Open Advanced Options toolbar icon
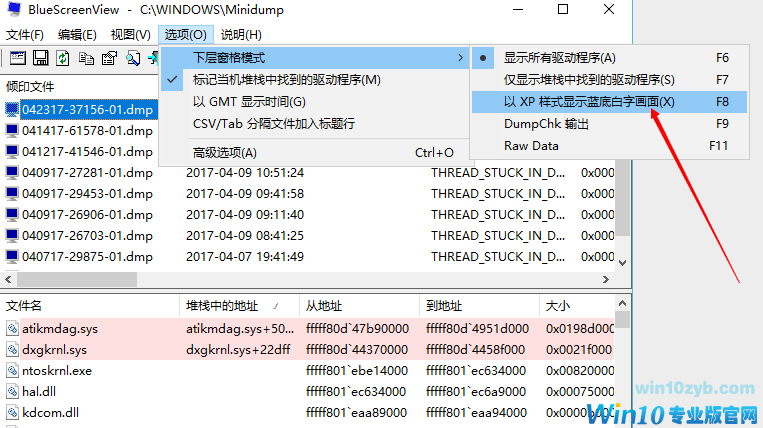 pos(18,58)
